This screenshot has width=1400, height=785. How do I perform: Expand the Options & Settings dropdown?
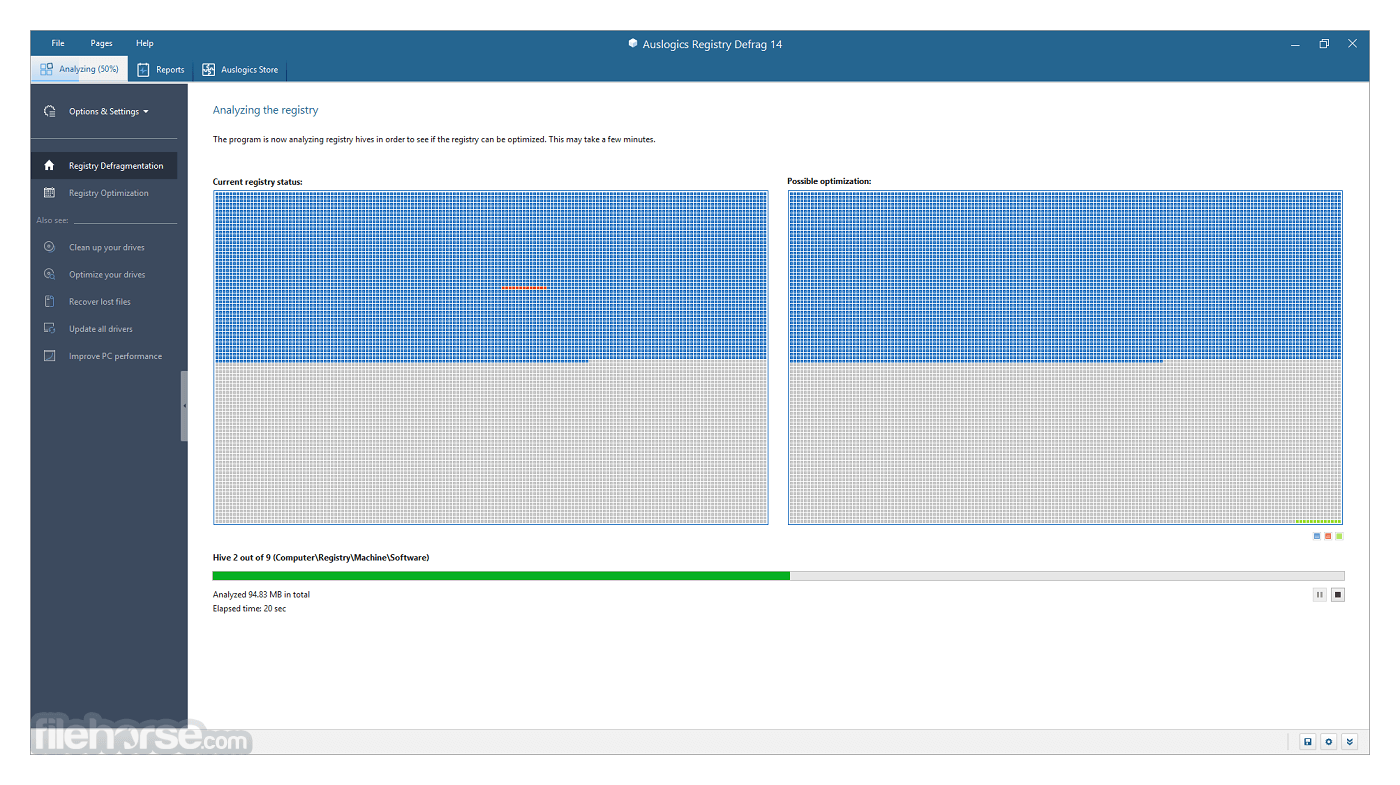click(x=108, y=111)
